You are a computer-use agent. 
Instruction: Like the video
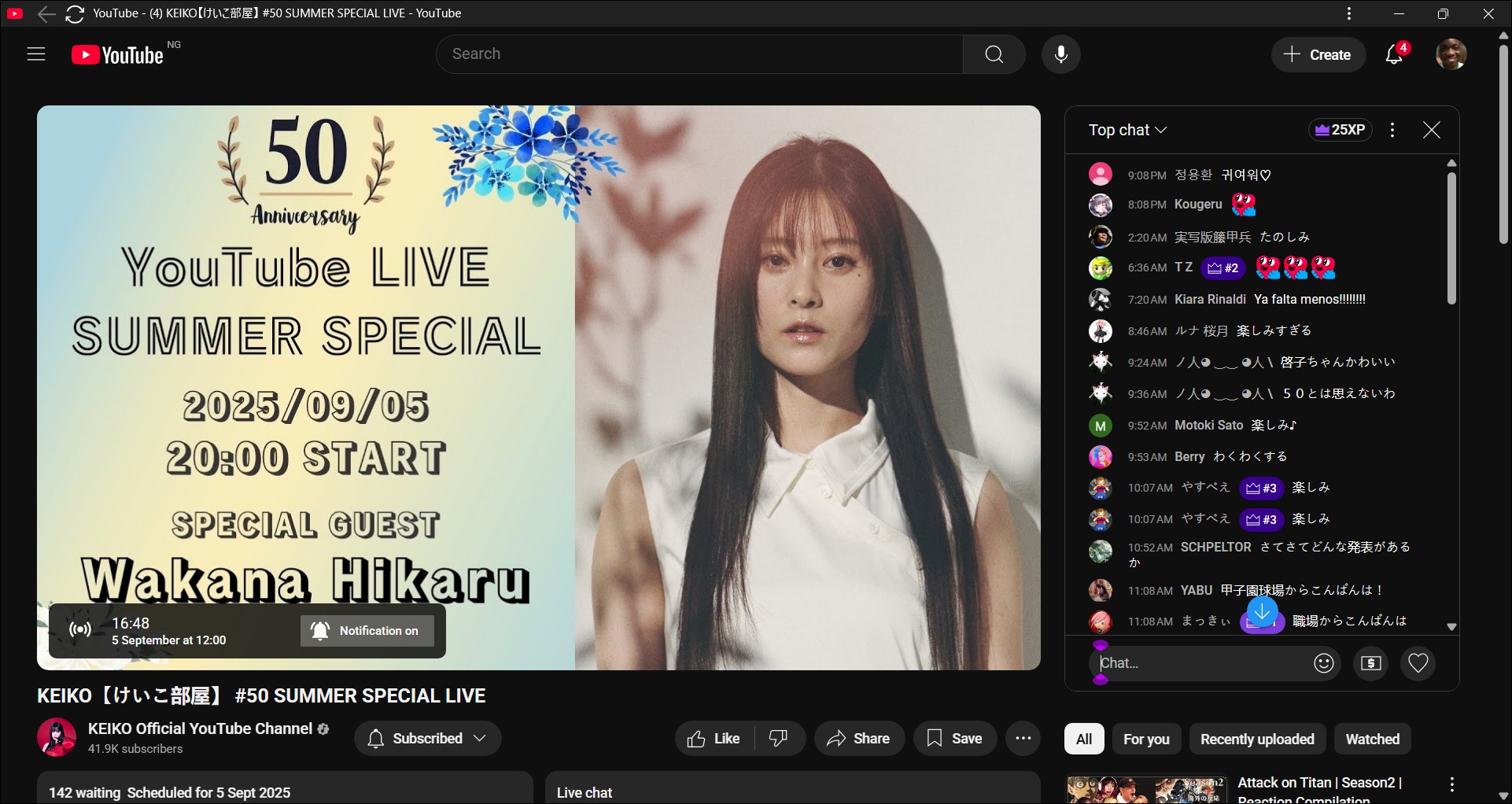[x=714, y=739]
